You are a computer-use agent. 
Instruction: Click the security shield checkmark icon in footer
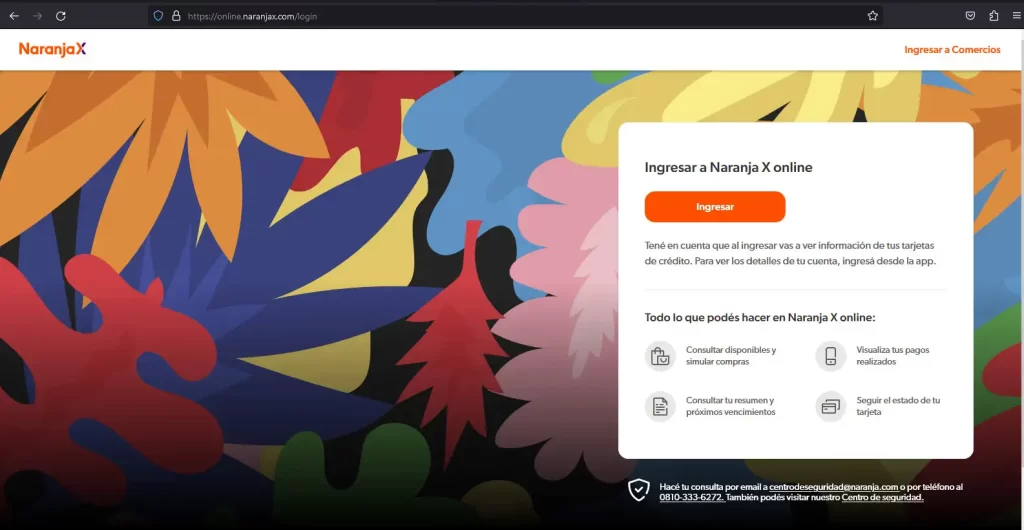tap(638, 490)
